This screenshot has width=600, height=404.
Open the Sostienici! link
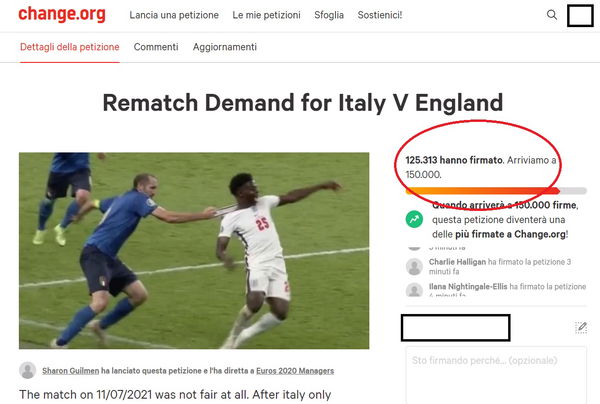(380, 15)
